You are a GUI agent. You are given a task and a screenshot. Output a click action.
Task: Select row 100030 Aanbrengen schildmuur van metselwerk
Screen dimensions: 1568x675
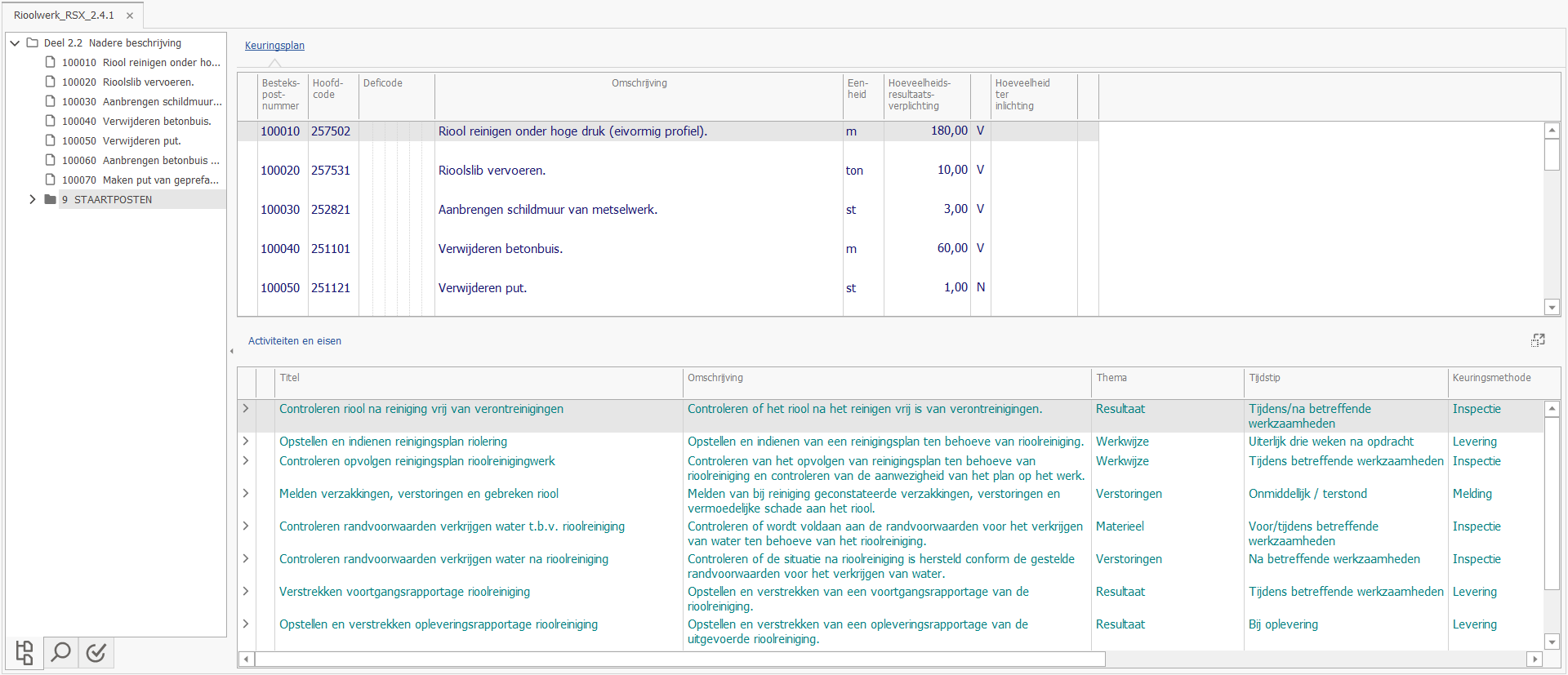pyautogui.click(x=667, y=210)
